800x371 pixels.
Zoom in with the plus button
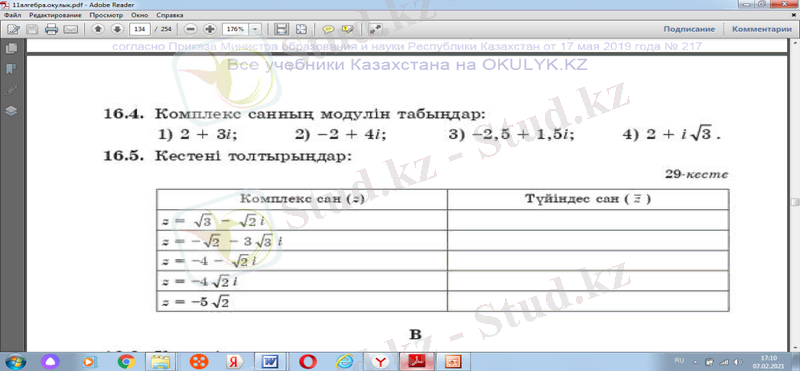click(x=210, y=29)
